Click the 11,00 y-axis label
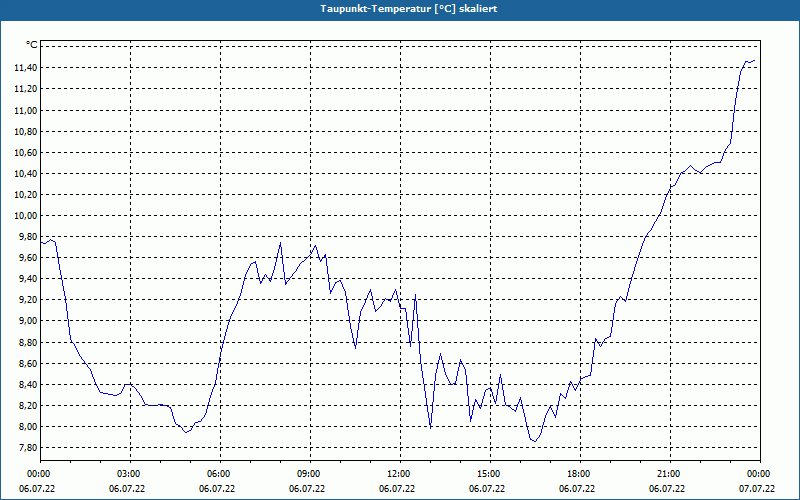800x500 pixels. (27, 110)
